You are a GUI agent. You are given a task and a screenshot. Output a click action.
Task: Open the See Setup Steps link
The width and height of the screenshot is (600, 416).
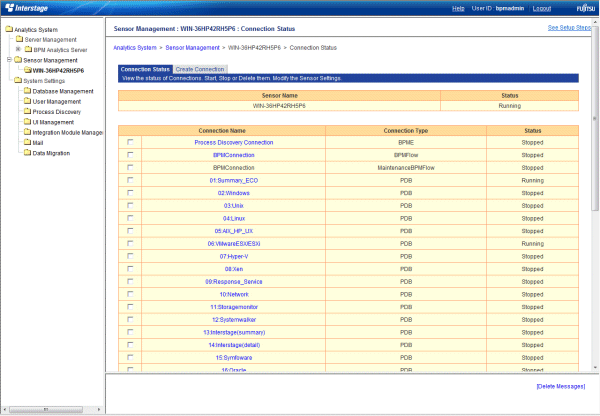(569, 28)
